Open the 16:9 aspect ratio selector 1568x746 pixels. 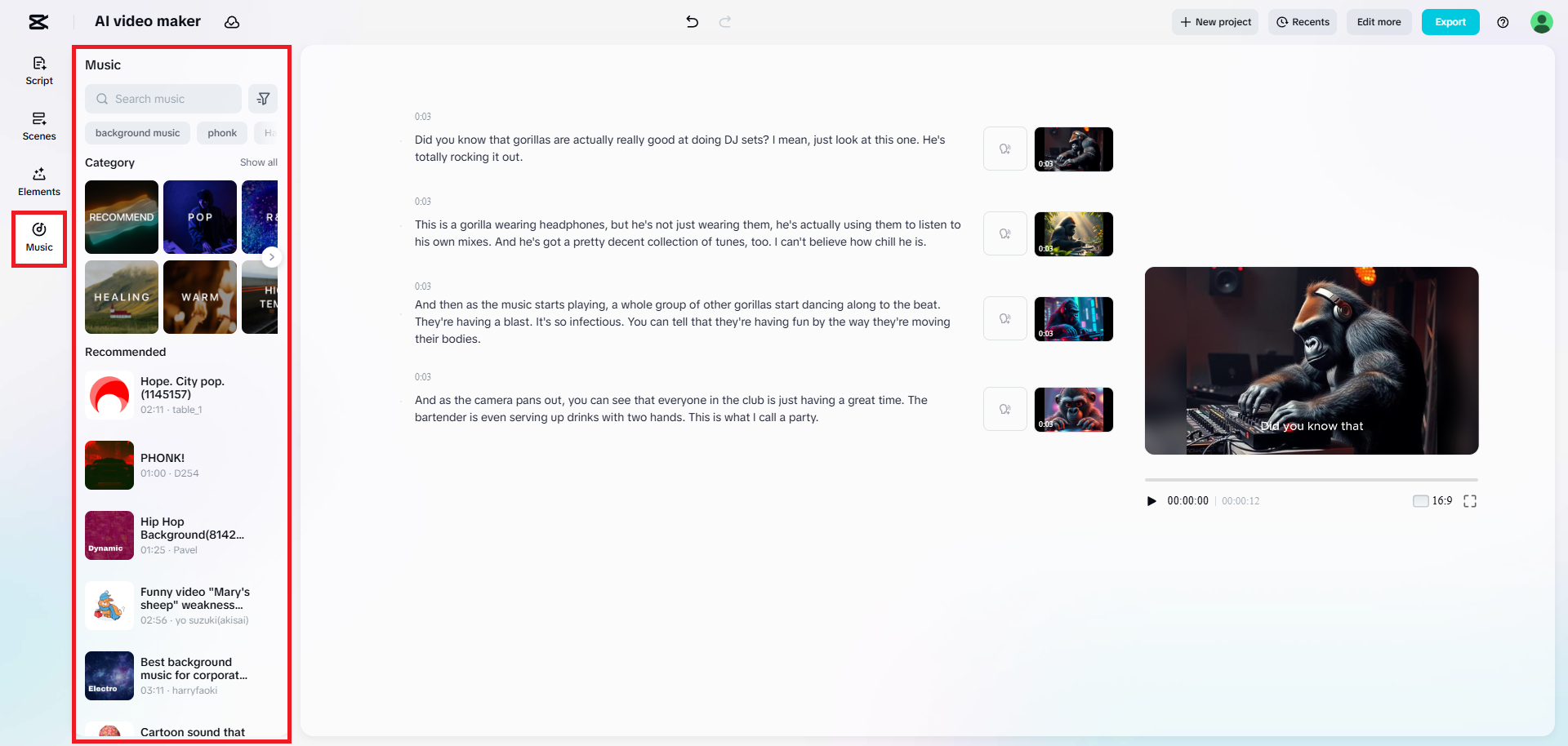[x=1433, y=501]
